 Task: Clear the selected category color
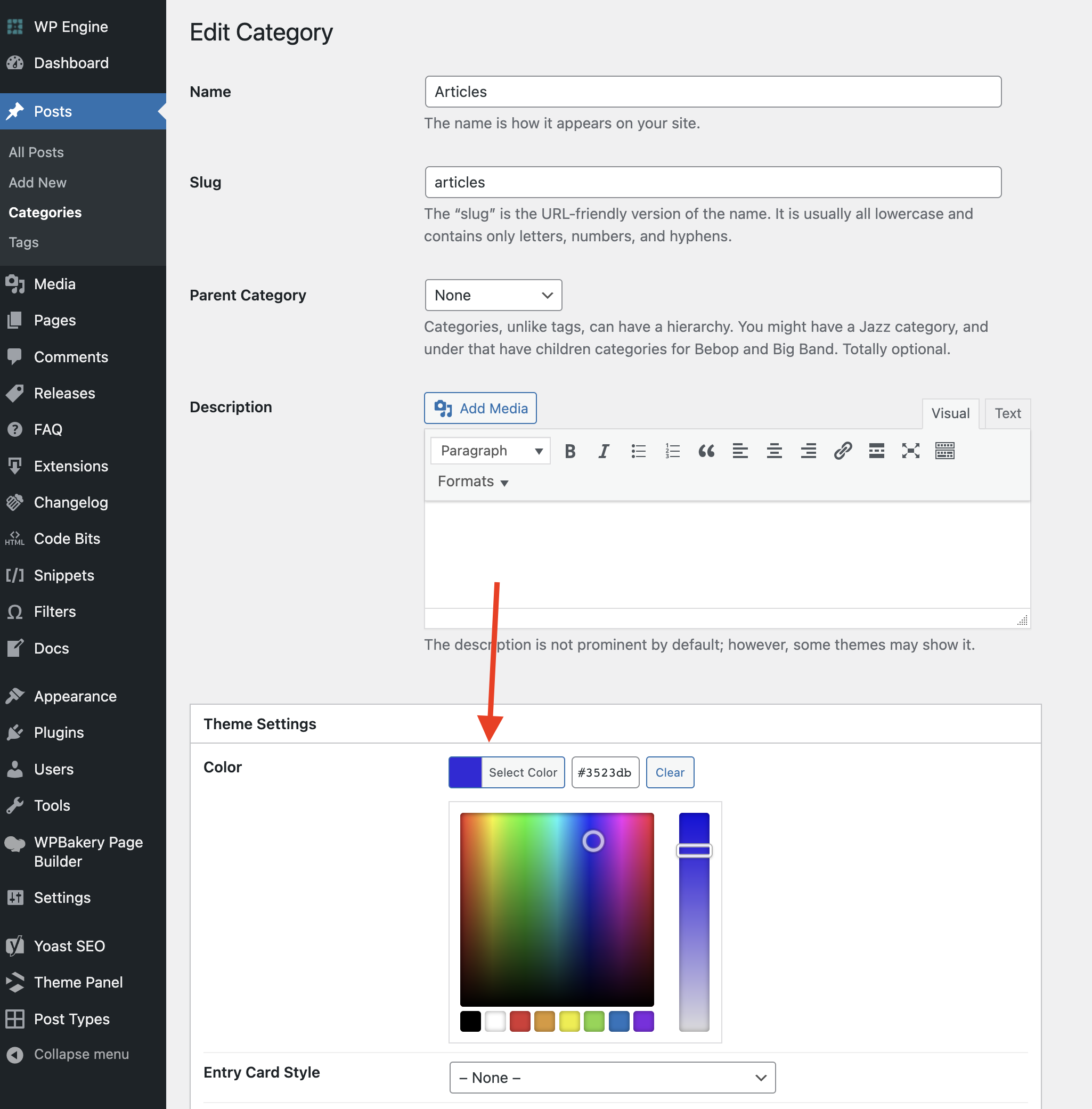click(x=669, y=772)
